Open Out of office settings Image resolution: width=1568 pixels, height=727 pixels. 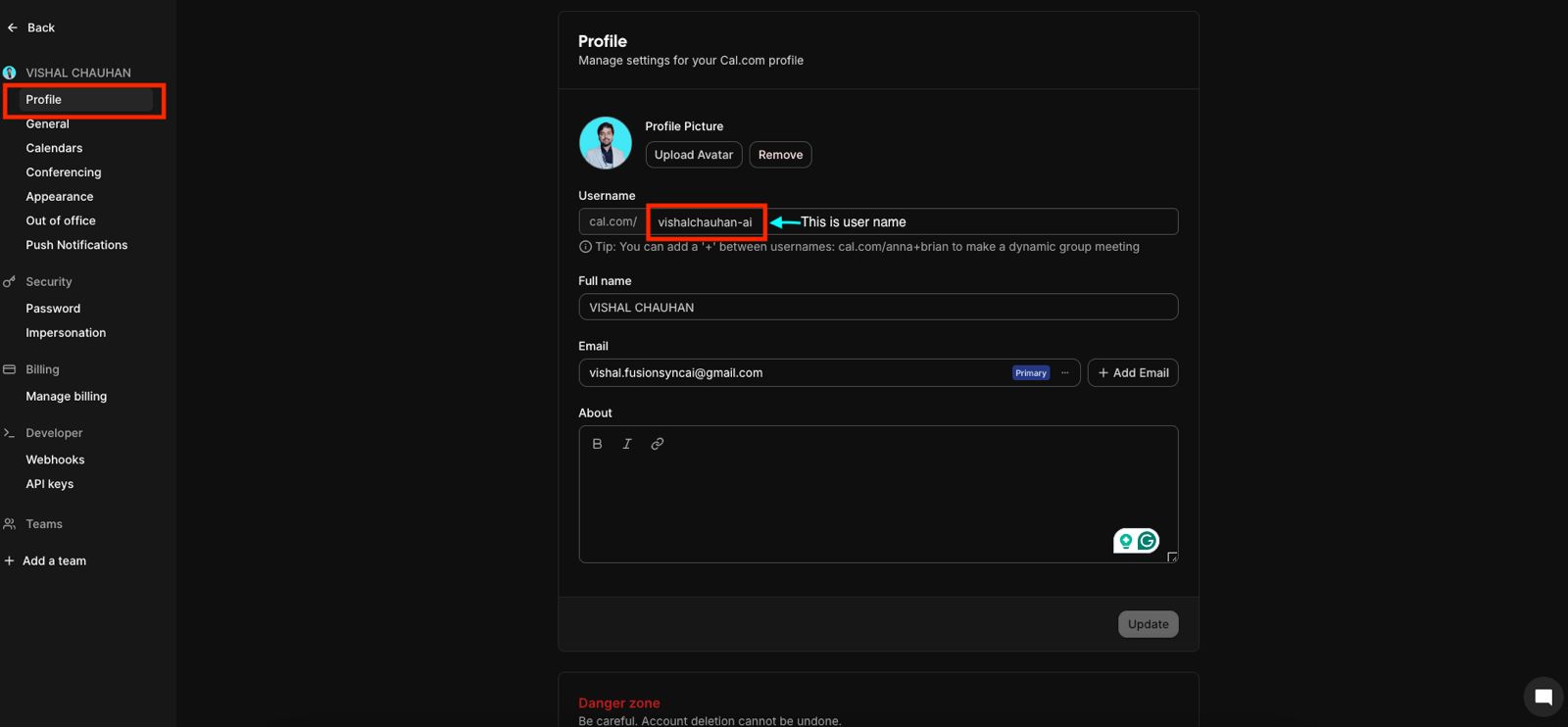click(x=61, y=220)
